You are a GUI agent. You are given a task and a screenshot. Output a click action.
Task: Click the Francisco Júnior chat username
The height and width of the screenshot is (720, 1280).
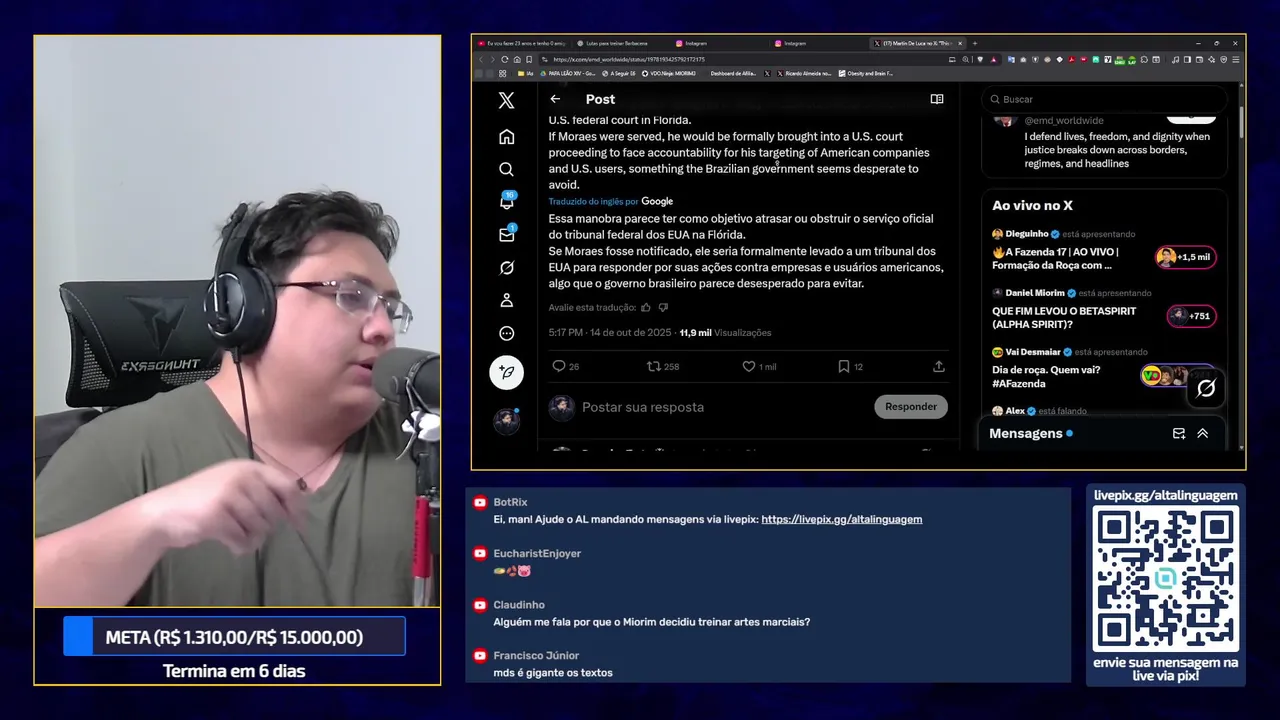tap(536, 656)
